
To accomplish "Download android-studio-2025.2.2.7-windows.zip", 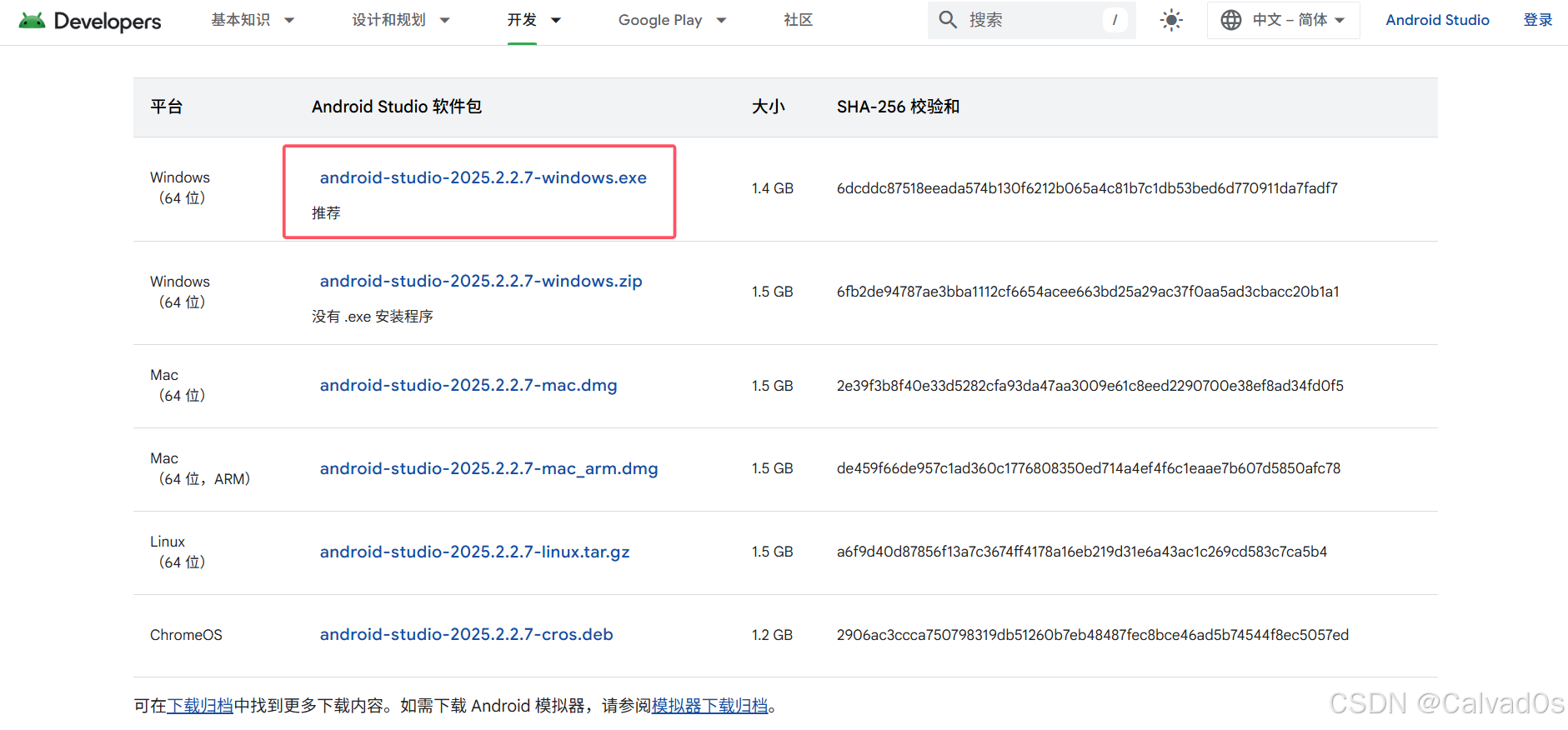I will (x=481, y=281).
